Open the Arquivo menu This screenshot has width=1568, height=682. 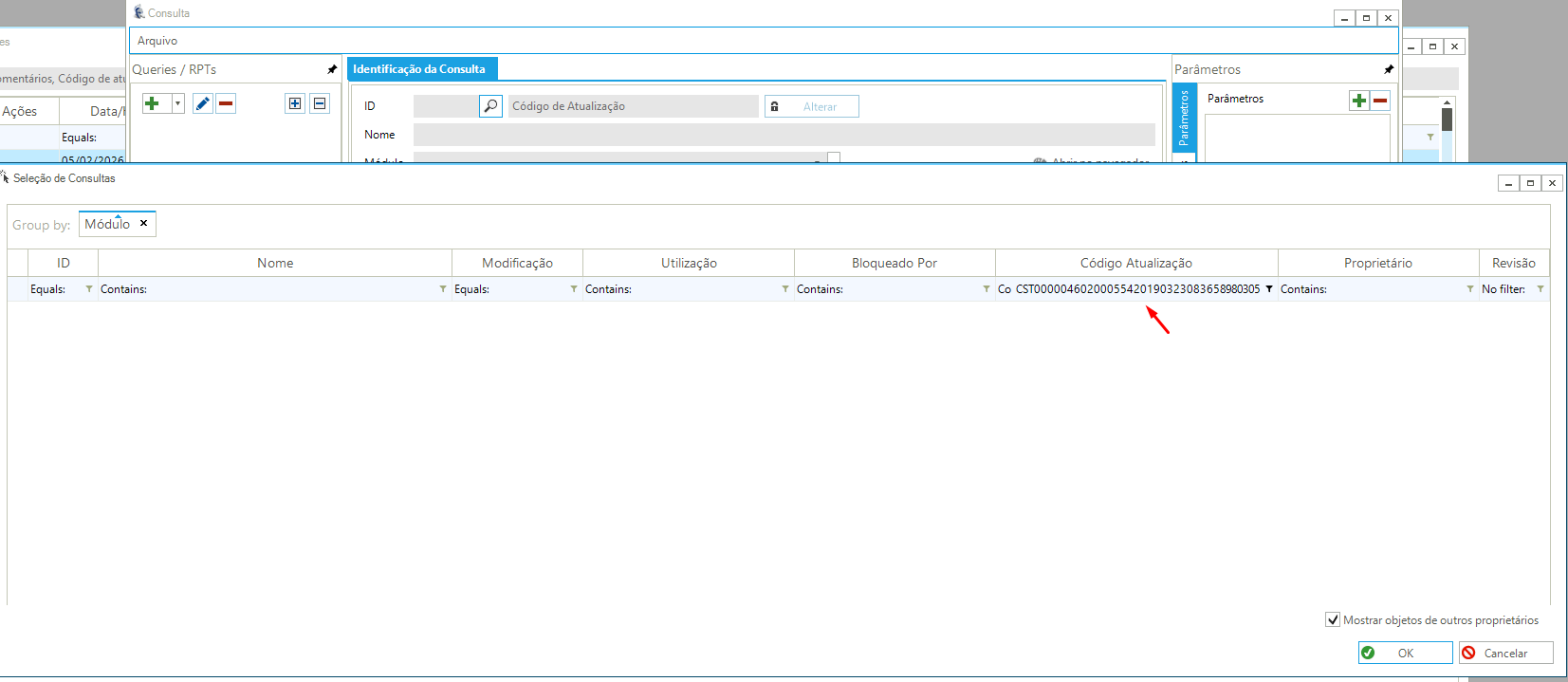pos(157,41)
